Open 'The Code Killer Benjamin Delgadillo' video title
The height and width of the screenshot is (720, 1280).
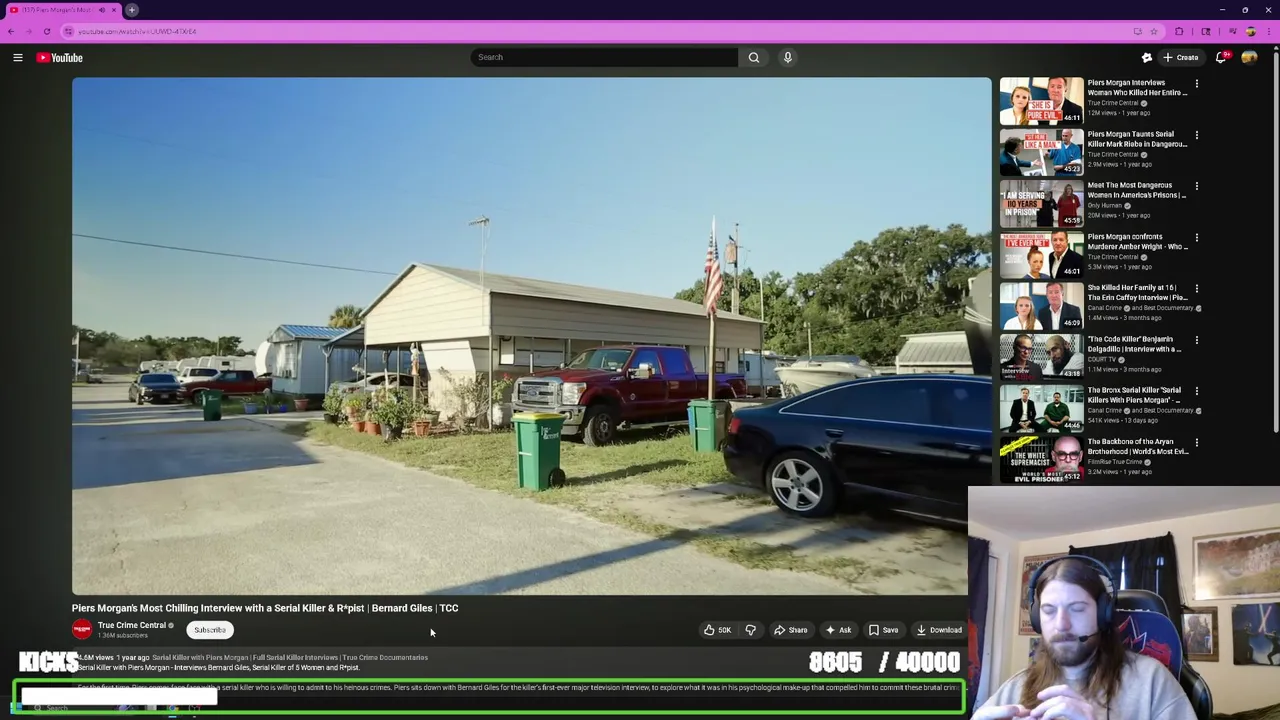(1137, 344)
